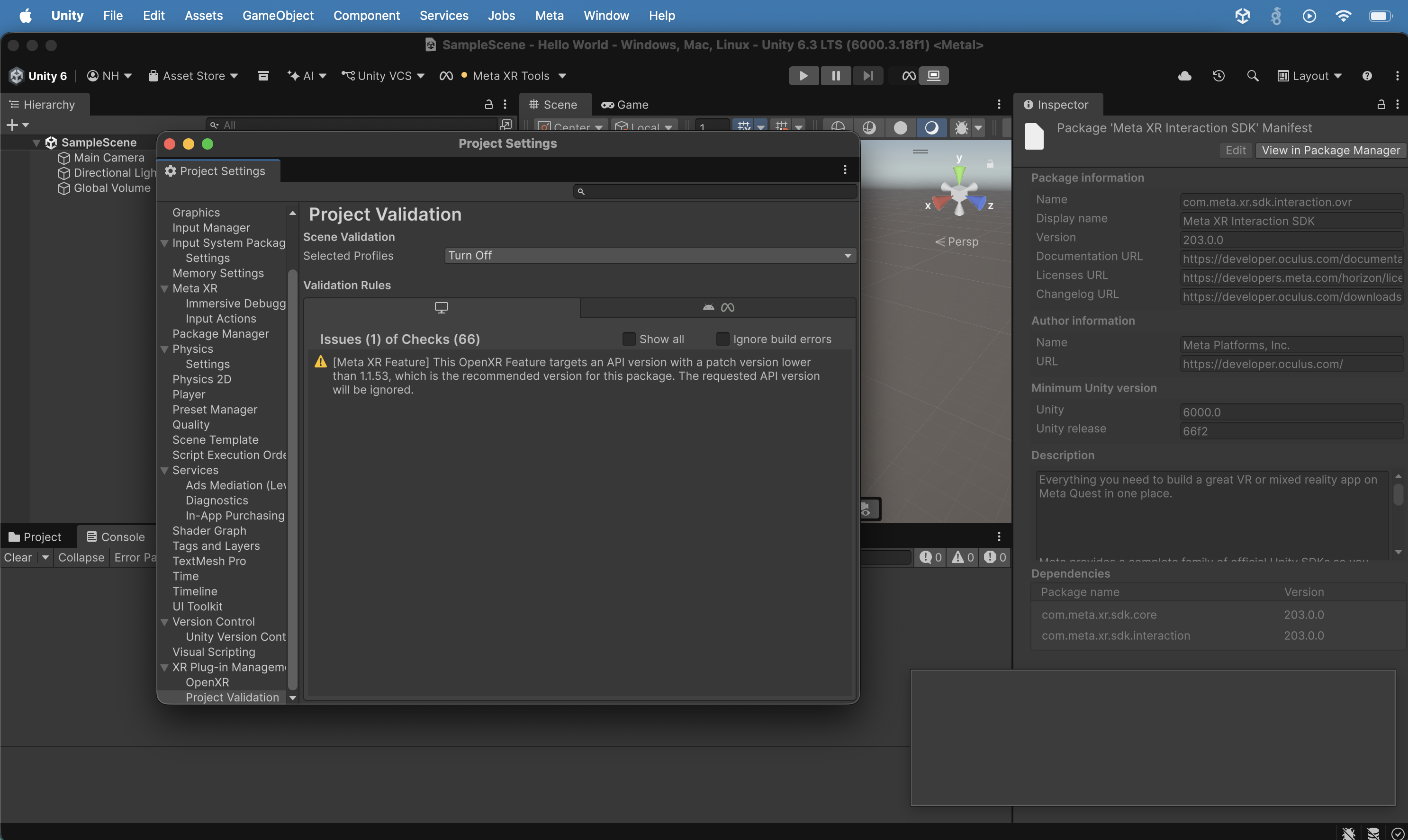
Task: Click the Project Settings search field
Action: pos(715,192)
